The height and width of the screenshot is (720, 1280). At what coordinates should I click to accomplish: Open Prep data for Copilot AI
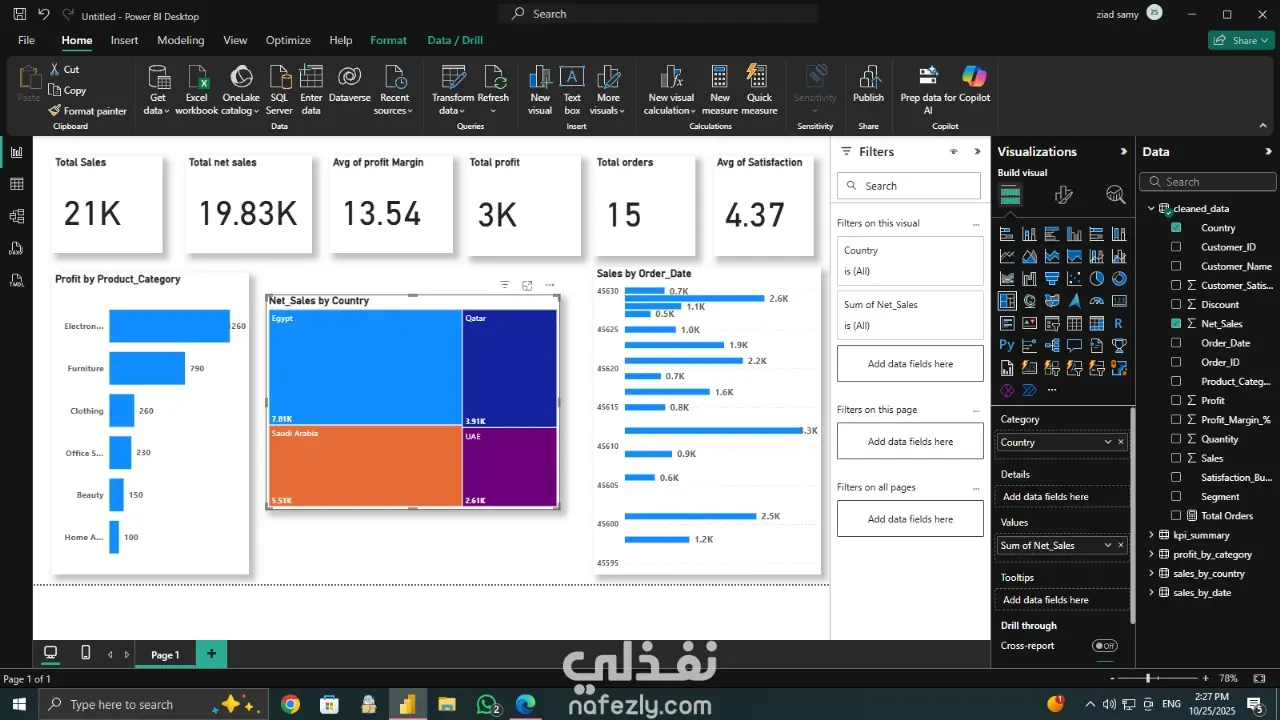928,90
